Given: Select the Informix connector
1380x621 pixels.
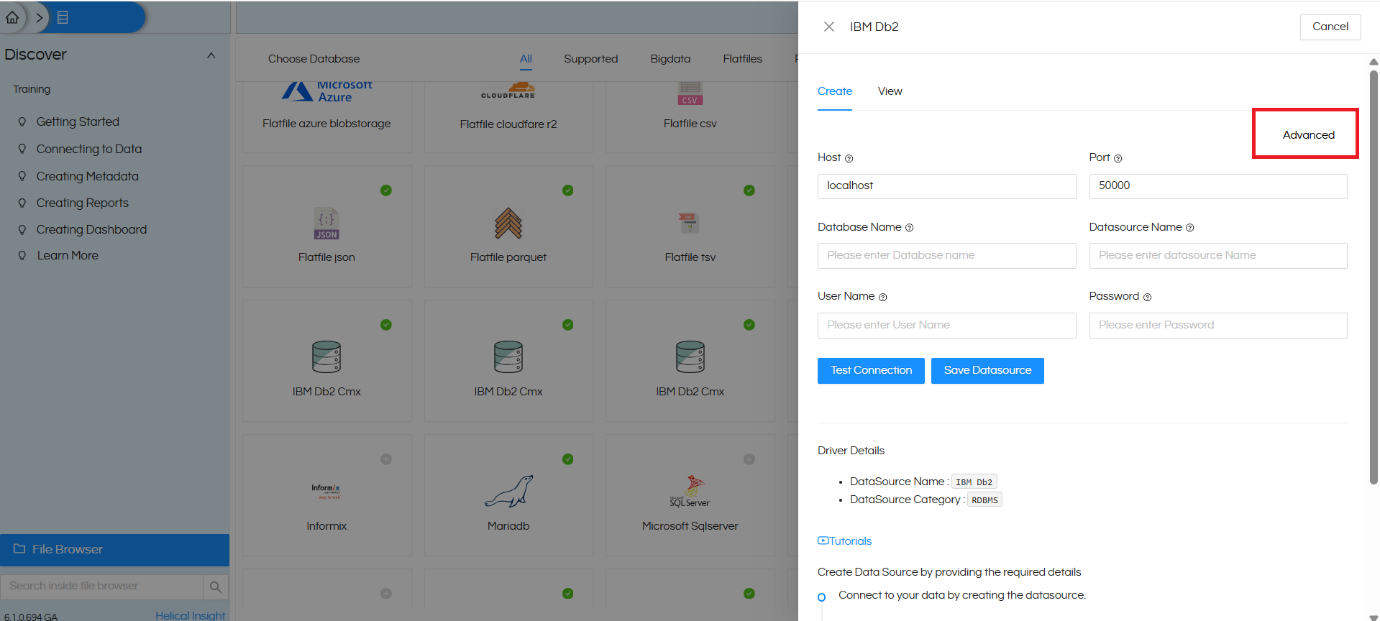Looking at the screenshot, I should point(326,494).
